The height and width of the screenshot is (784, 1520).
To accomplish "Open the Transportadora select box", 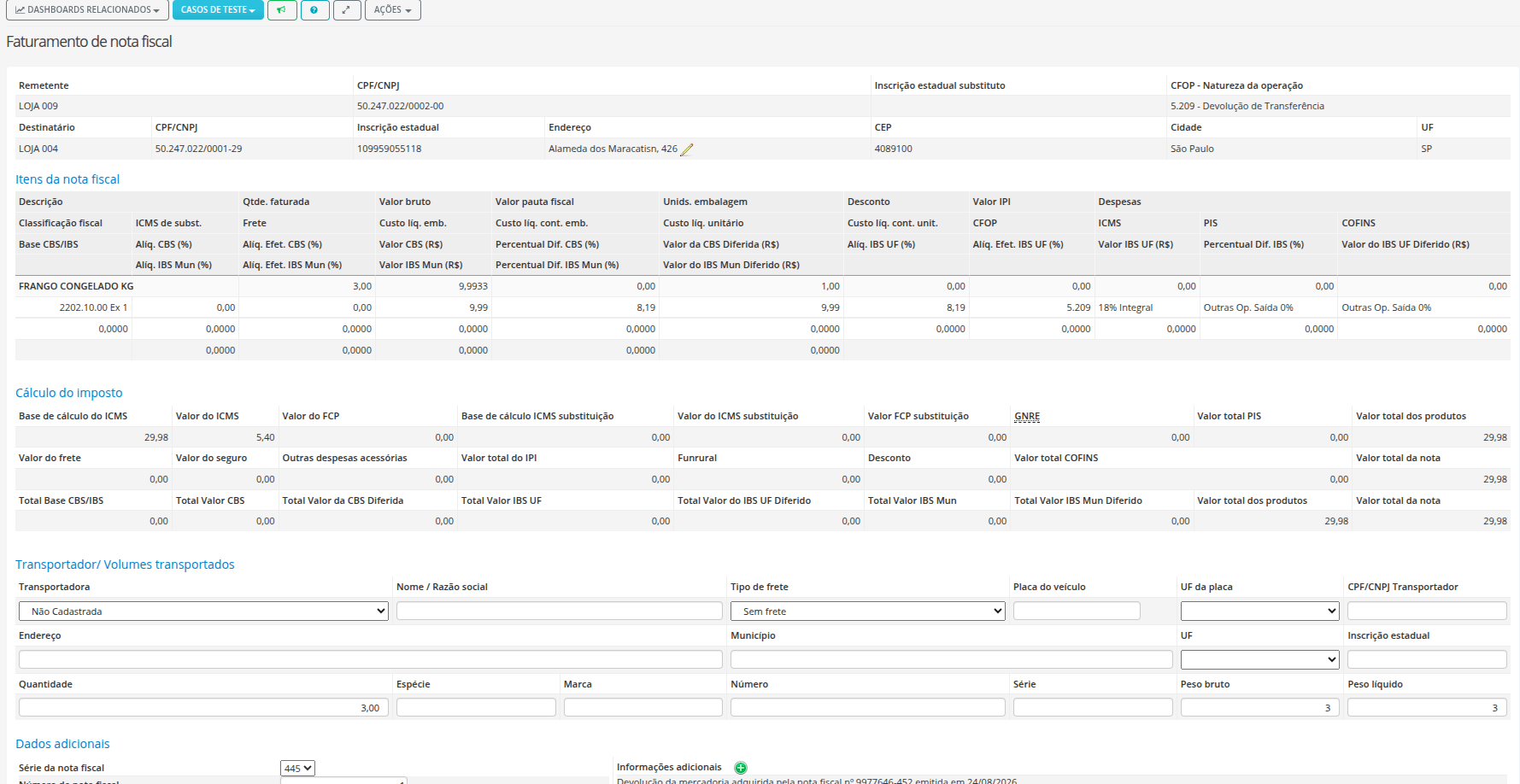I will click(x=203, y=611).
